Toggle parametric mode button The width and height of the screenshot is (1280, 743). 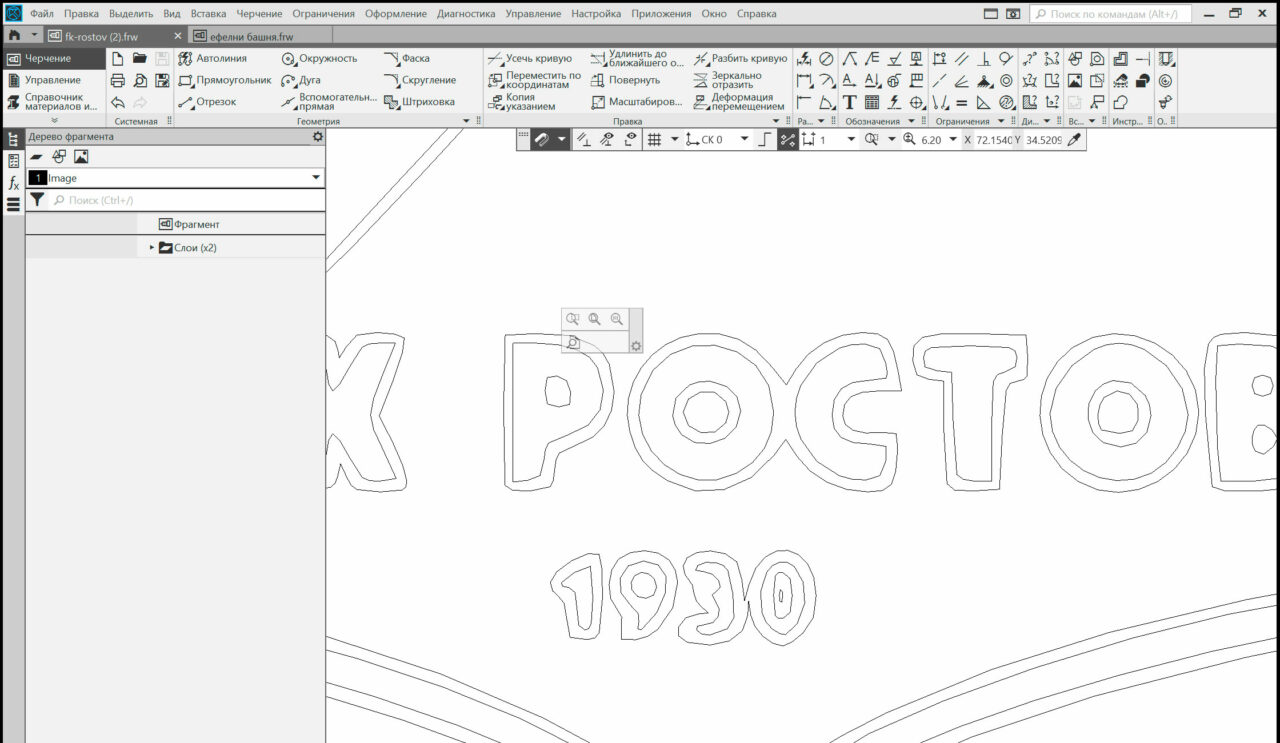pyautogui.click(x=788, y=140)
